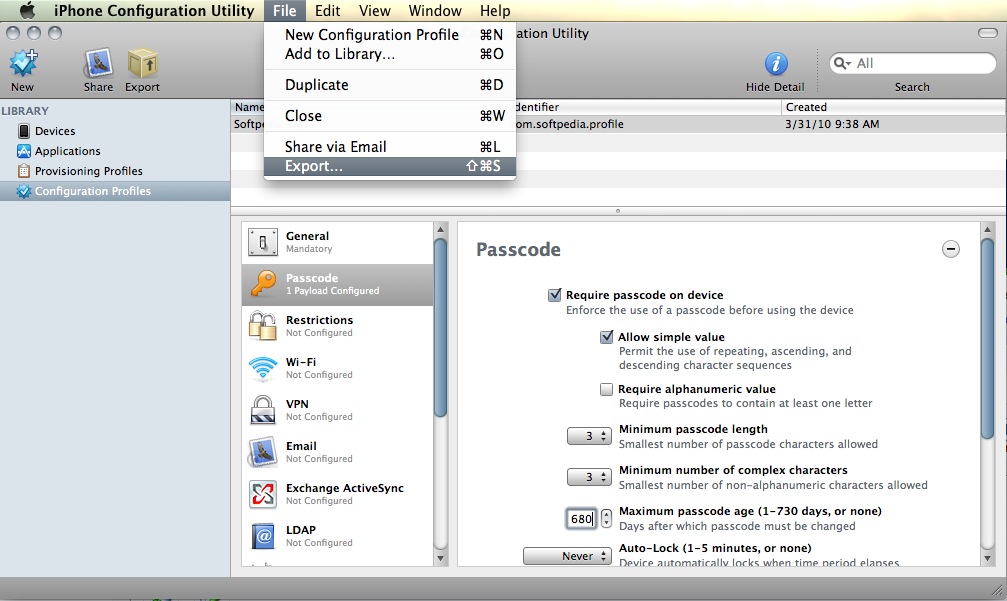The width and height of the screenshot is (1007, 601).
Task: Click the New profile toolbar icon
Action: [22, 66]
